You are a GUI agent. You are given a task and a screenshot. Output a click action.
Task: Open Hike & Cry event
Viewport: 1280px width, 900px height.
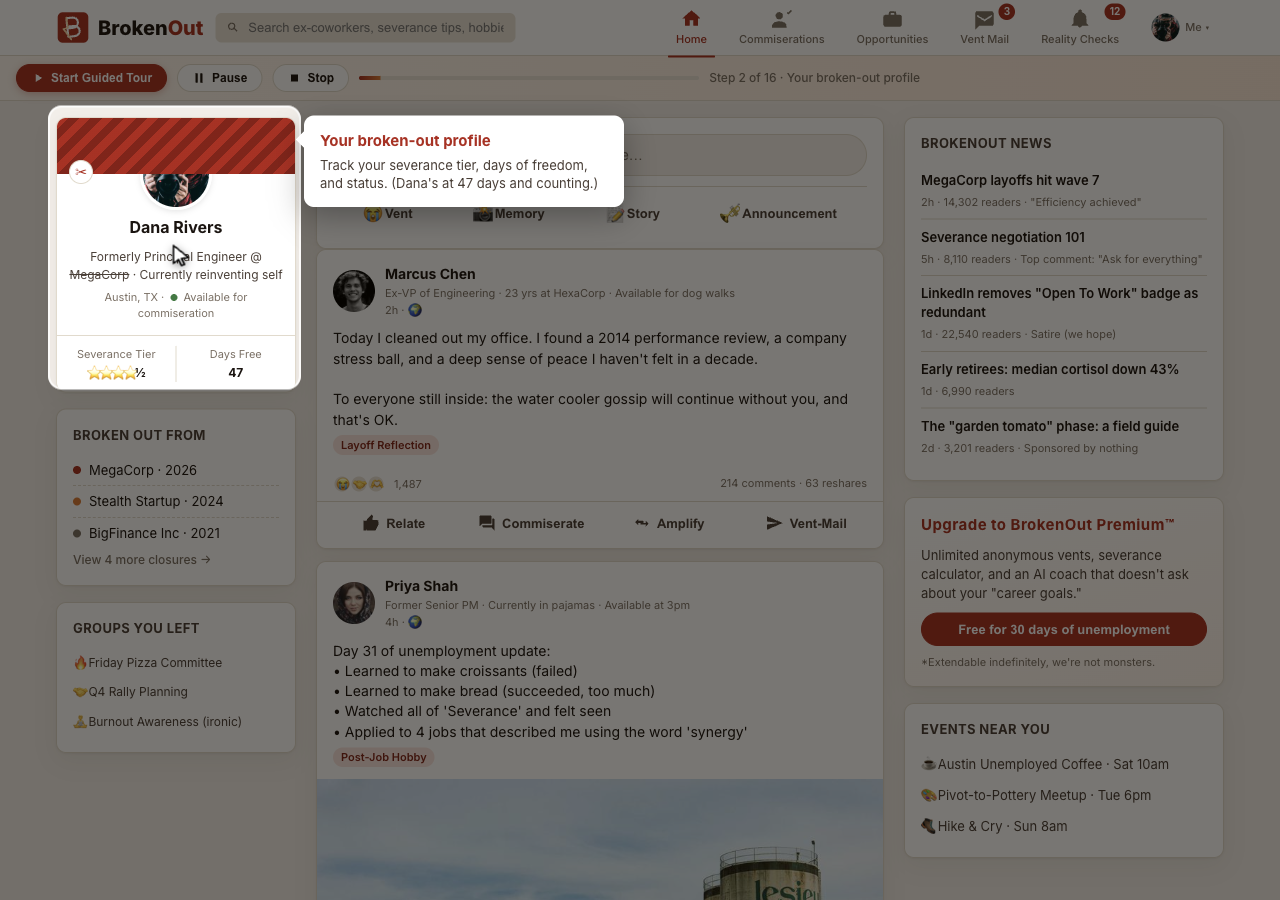point(994,827)
